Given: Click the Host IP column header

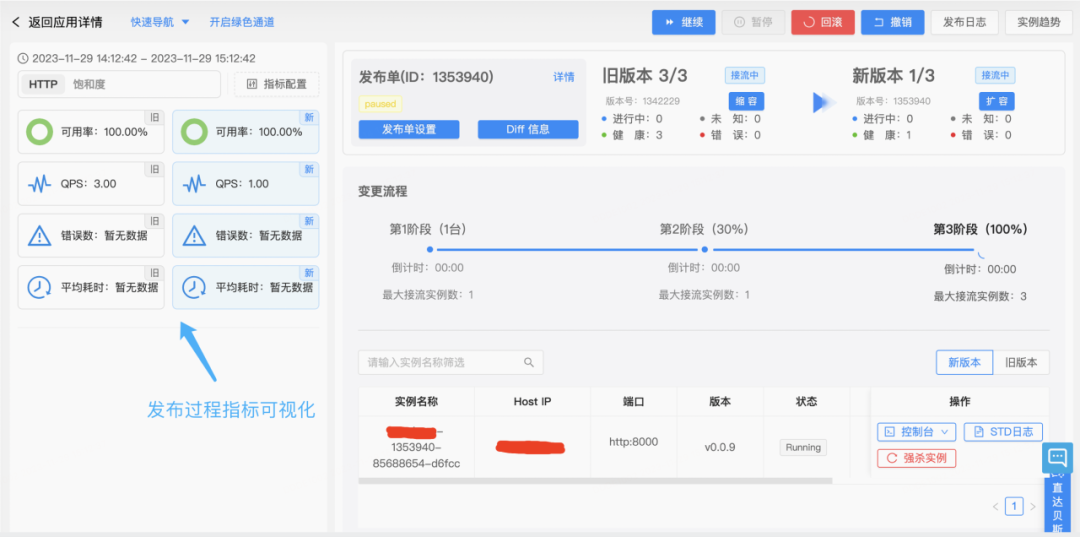Looking at the screenshot, I should tap(532, 401).
